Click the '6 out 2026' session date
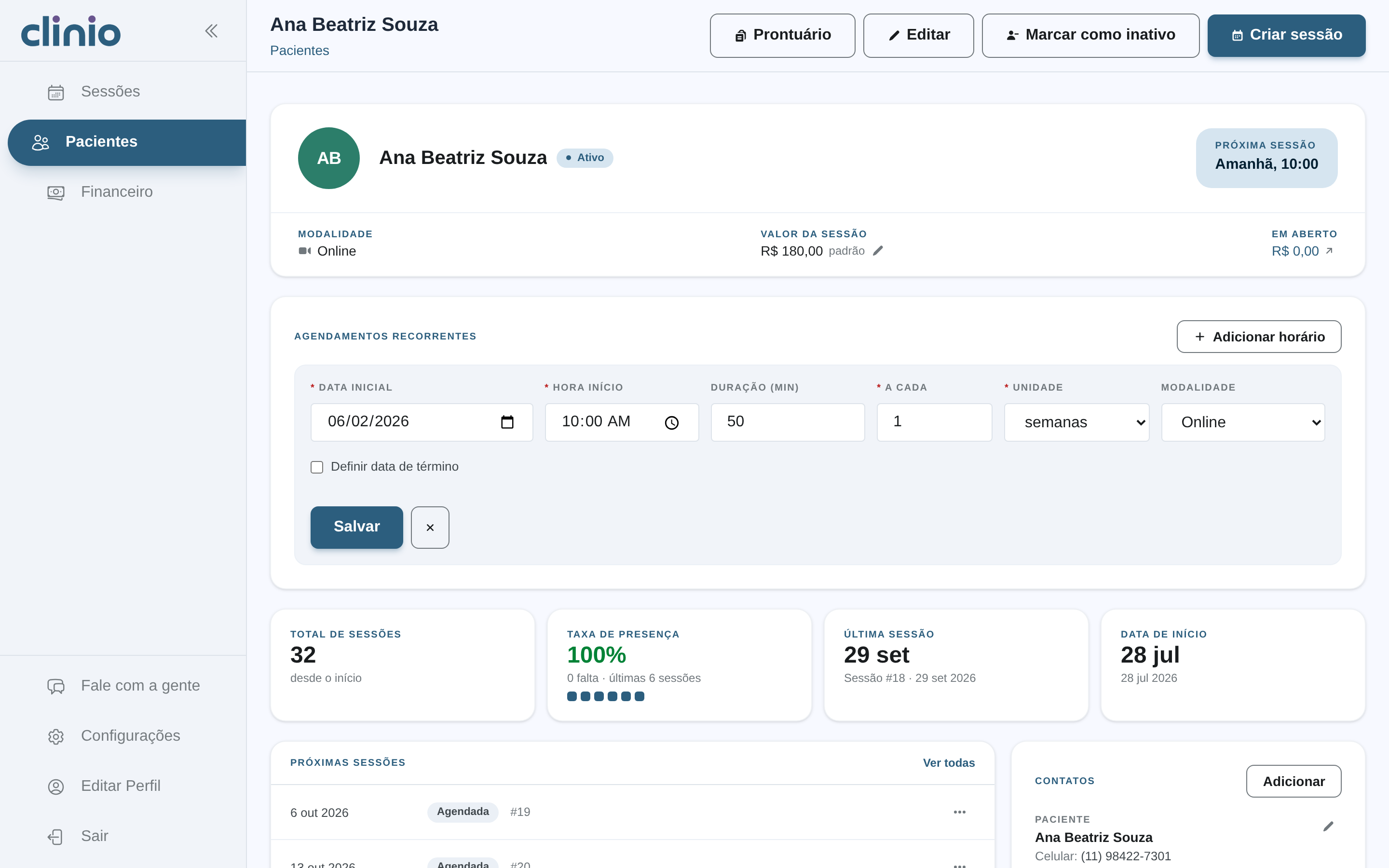Viewport: 1389px width, 868px height. [319, 813]
